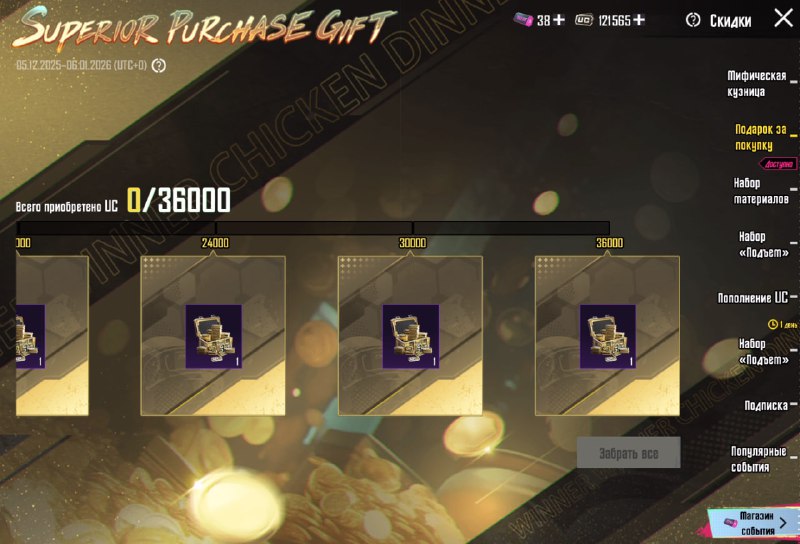Select the 30000 UC crate reward
Image resolution: width=800 pixels, height=544 pixels.
(411, 336)
